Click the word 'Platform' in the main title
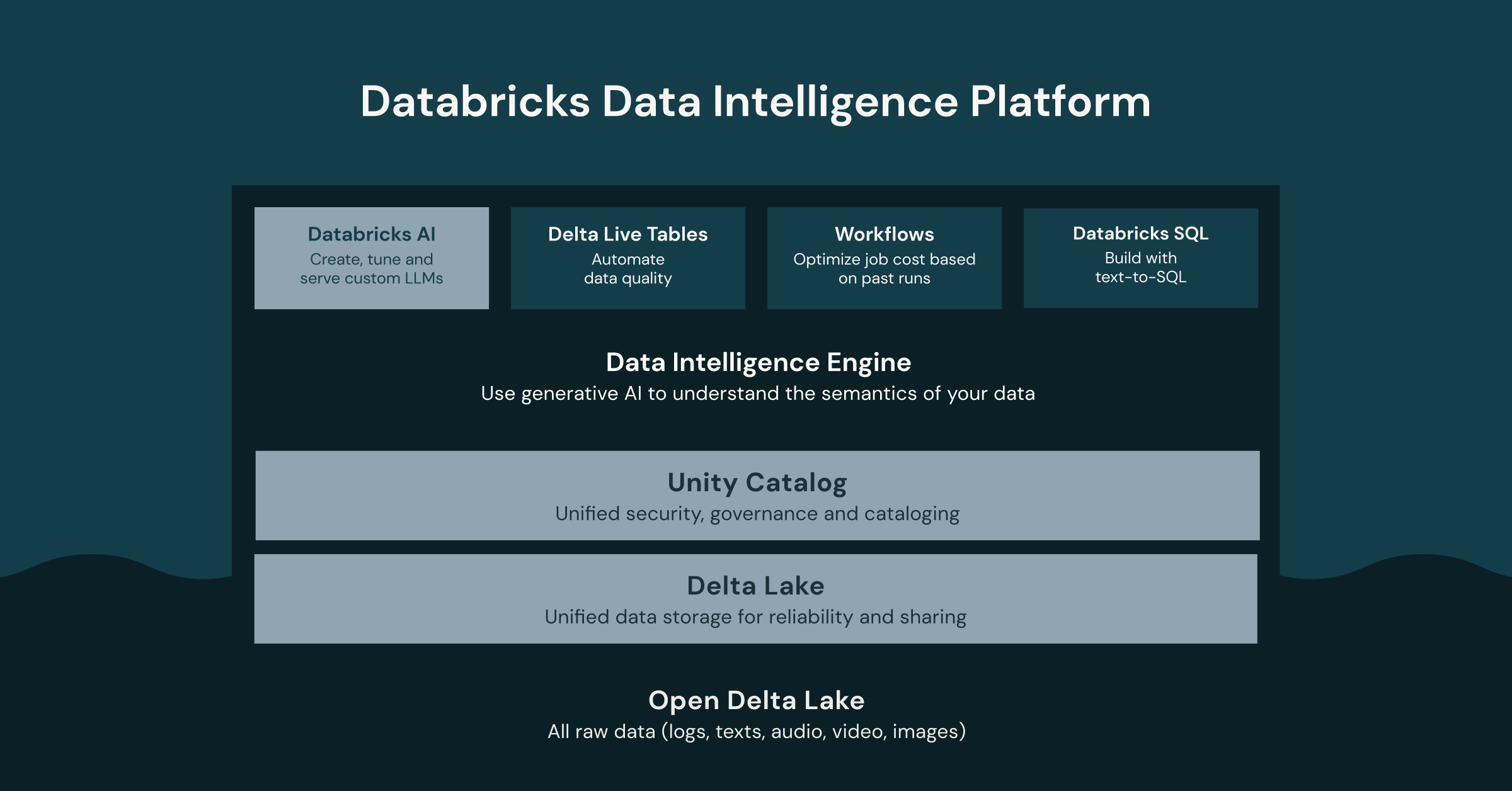The width and height of the screenshot is (1512, 791). (x=1060, y=102)
